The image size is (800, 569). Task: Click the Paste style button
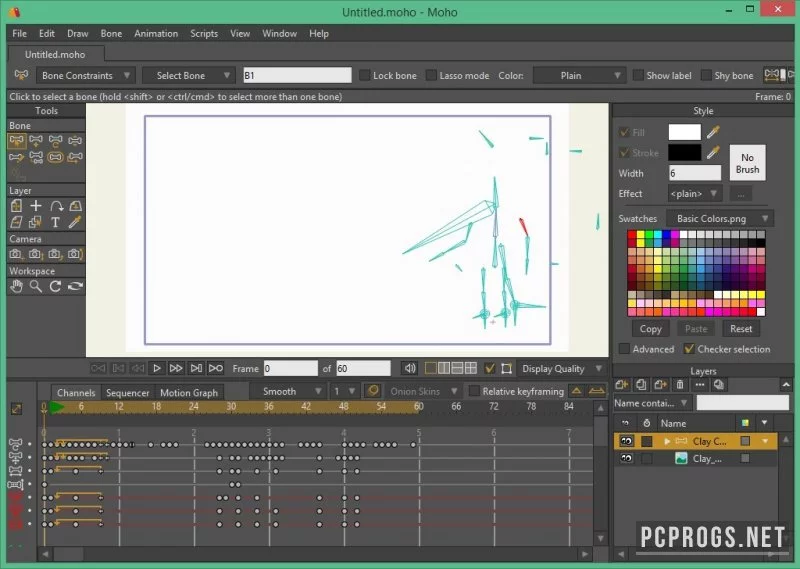(x=696, y=329)
